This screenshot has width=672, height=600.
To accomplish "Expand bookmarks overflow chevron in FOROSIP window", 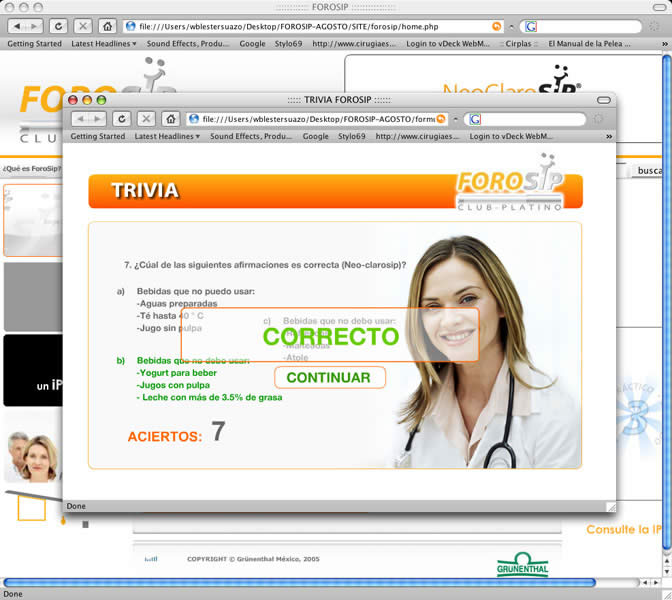I will [665, 44].
